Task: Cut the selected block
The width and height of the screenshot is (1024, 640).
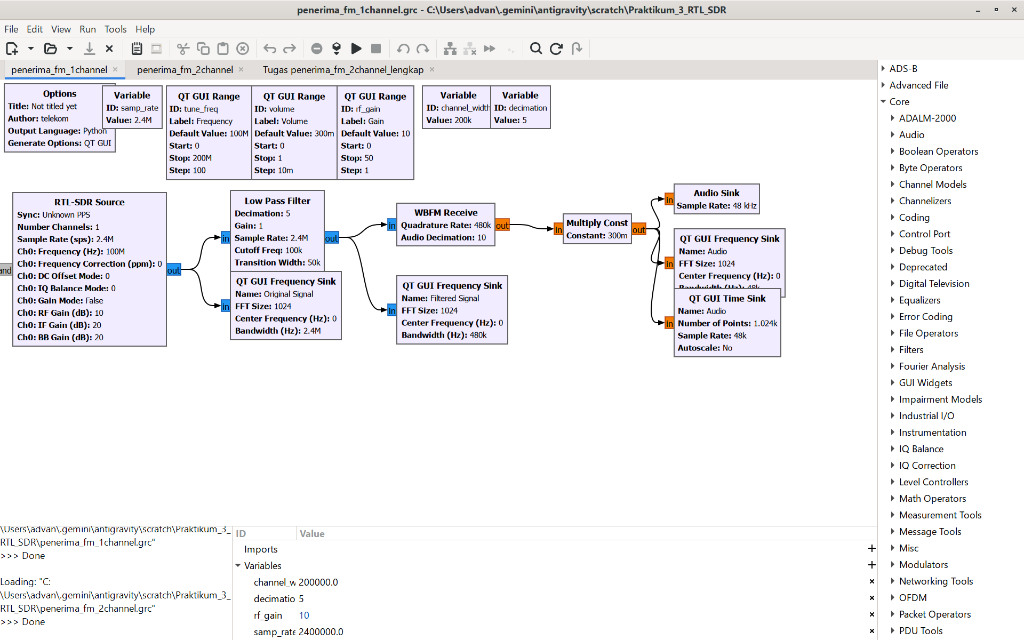Action: 183,48
